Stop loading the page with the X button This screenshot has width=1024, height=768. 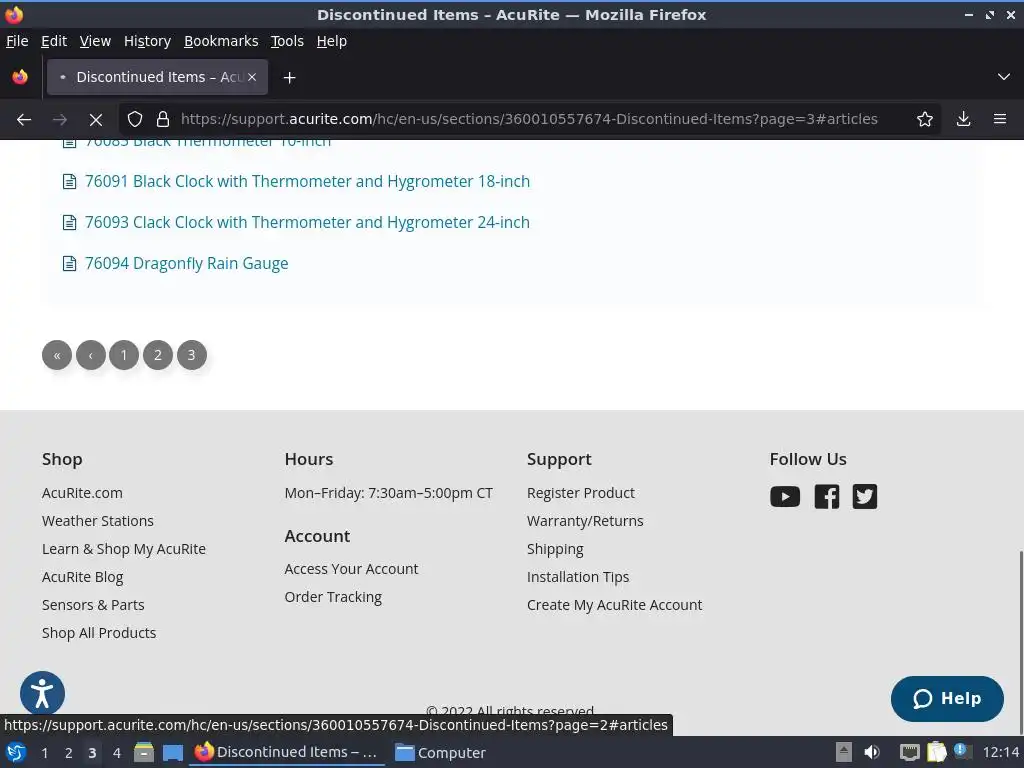[x=95, y=120]
